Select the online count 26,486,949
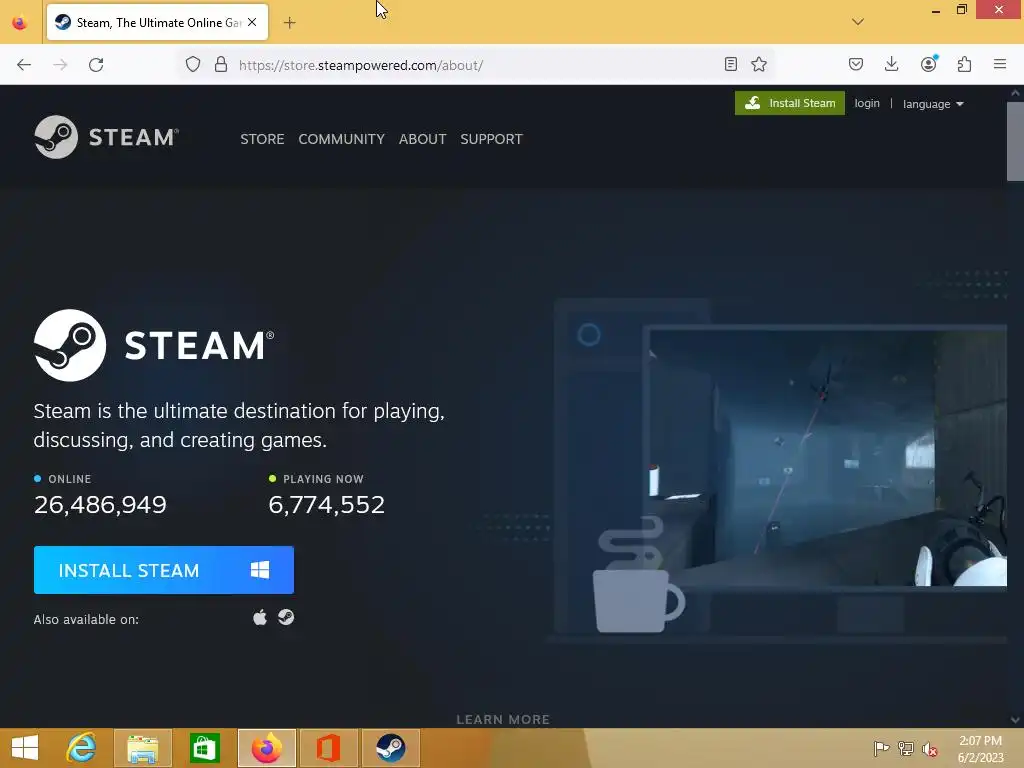The height and width of the screenshot is (768, 1024). tap(100, 505)
